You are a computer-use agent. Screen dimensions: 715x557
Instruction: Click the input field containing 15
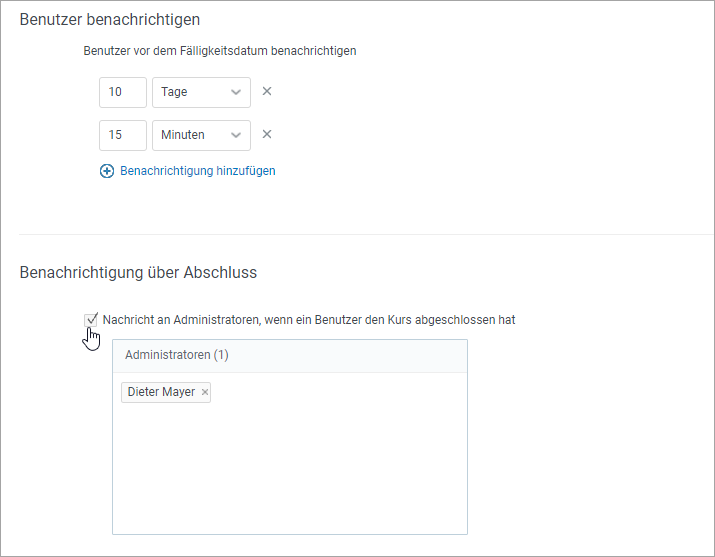[123, 135]
